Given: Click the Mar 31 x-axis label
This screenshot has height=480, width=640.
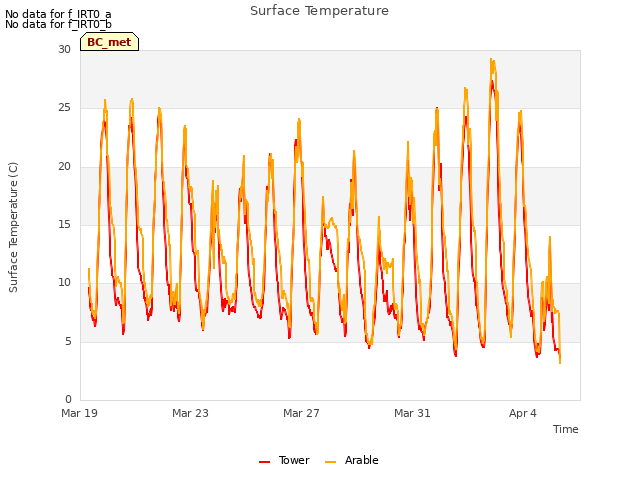Looking at the screenshot, I should [412, 413].
